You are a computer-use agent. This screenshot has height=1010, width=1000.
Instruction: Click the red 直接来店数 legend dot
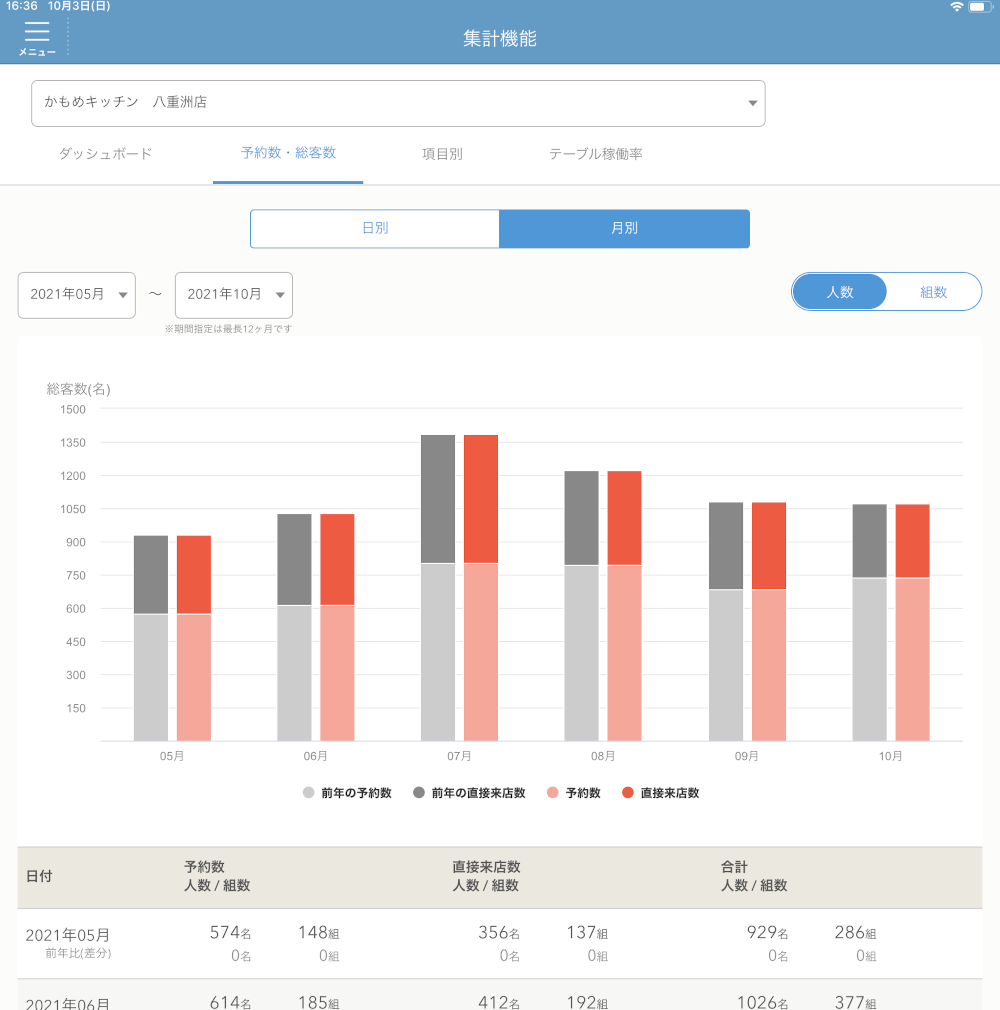click(x=627, y=793)
